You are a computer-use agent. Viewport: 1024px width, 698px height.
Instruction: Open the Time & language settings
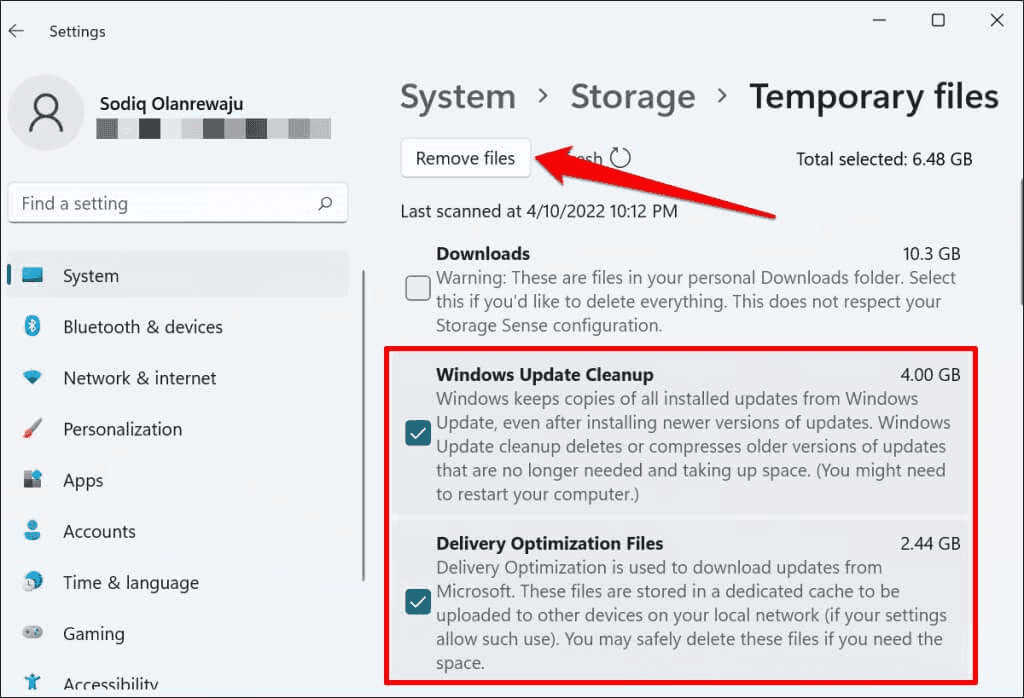point(130,583)
